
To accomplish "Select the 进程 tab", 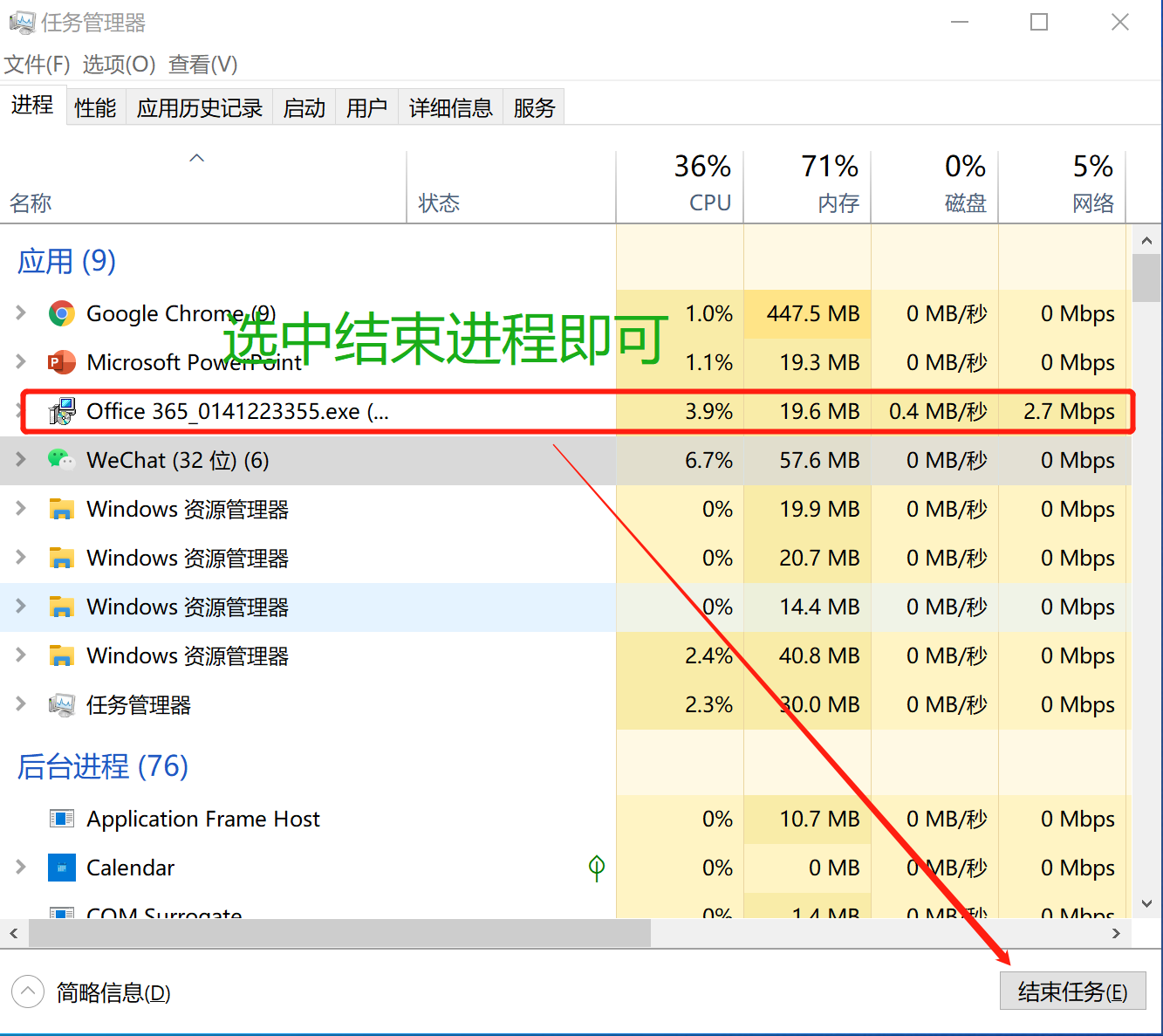I will pyautogui.click(x=32, y=105).
